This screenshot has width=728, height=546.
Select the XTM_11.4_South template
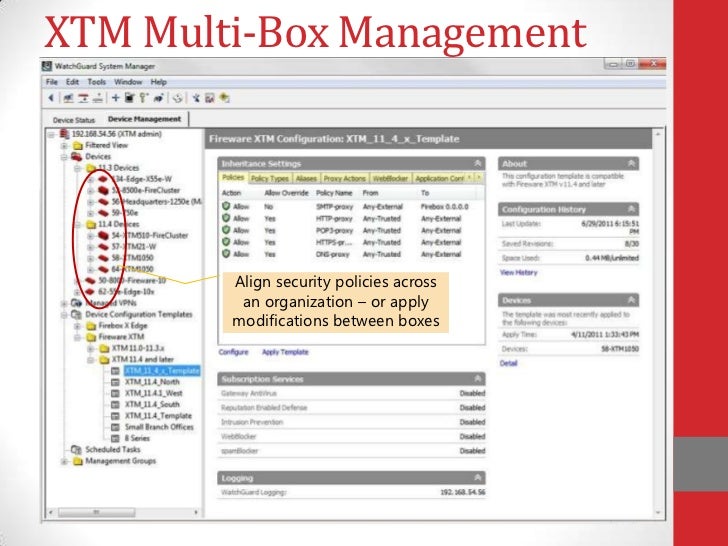152,404
